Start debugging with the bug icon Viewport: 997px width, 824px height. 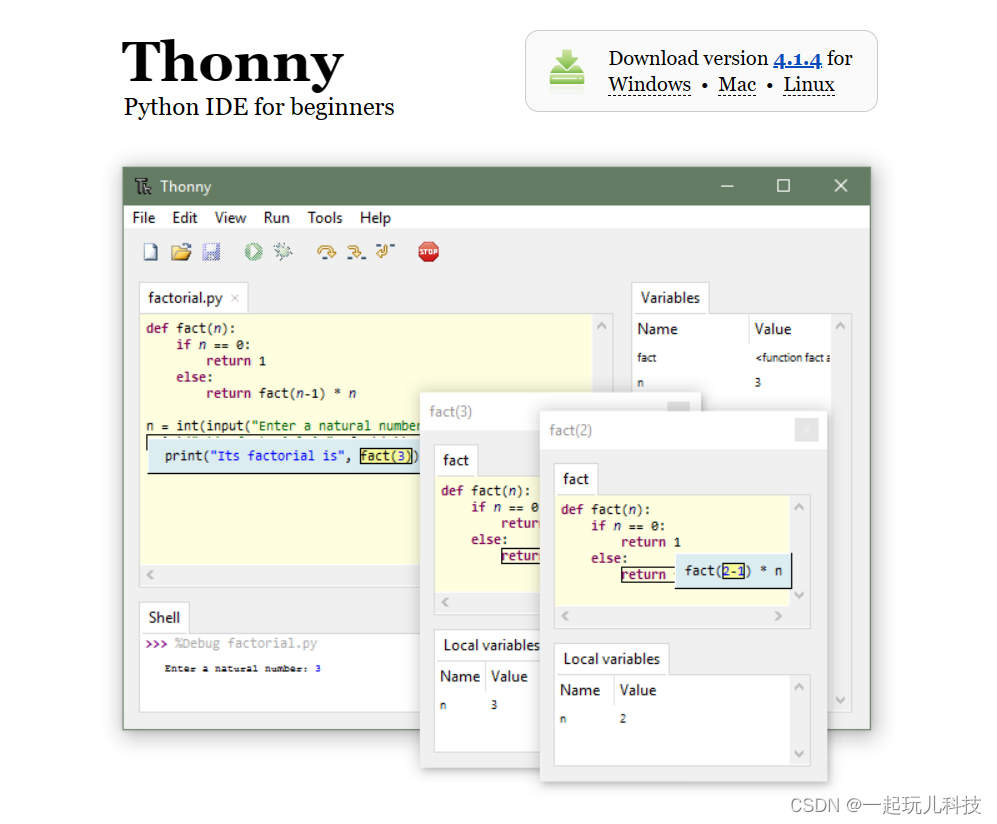[x=283, y=252]
